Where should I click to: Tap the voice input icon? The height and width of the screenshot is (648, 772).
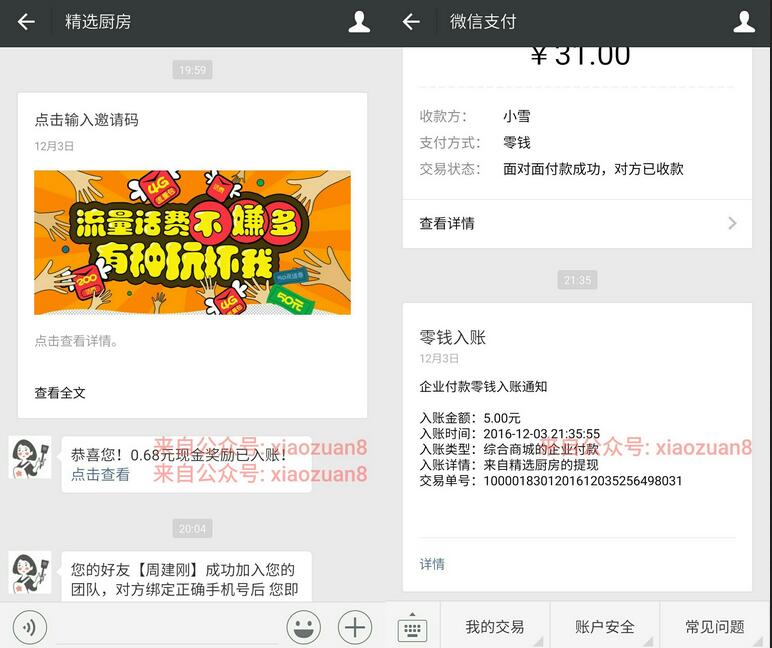point(30,627)
